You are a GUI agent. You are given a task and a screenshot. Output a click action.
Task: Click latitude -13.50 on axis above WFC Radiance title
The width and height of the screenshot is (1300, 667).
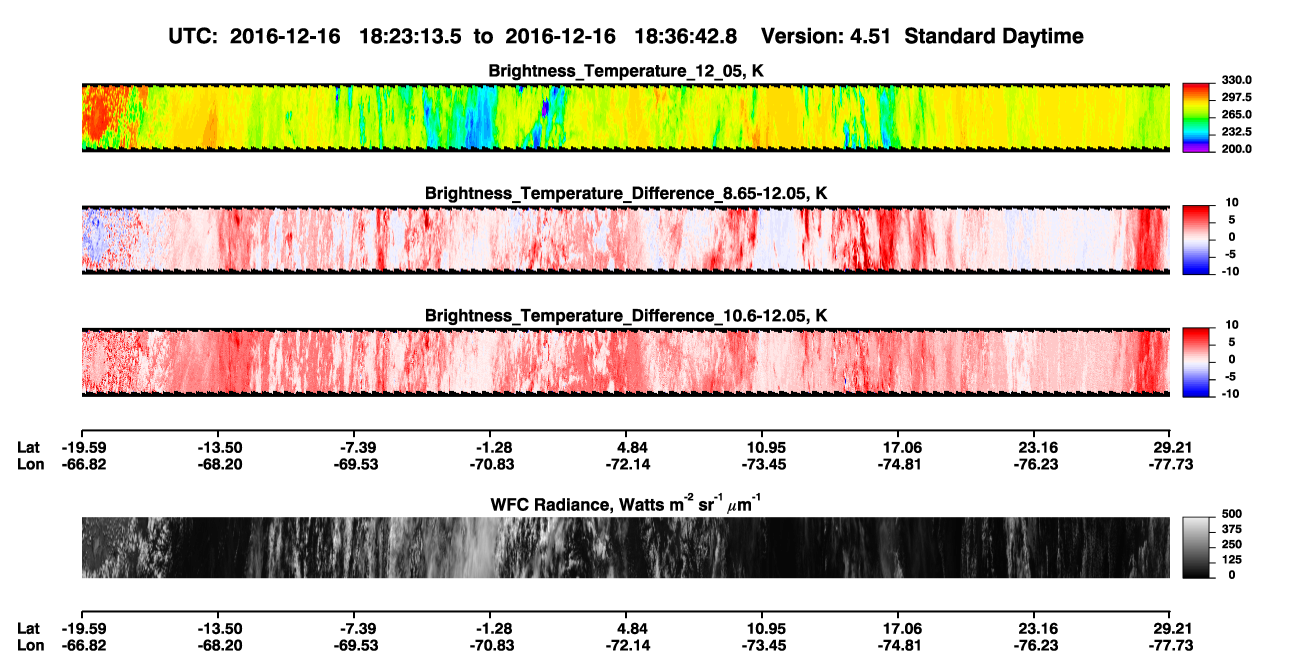click(218, 448)
